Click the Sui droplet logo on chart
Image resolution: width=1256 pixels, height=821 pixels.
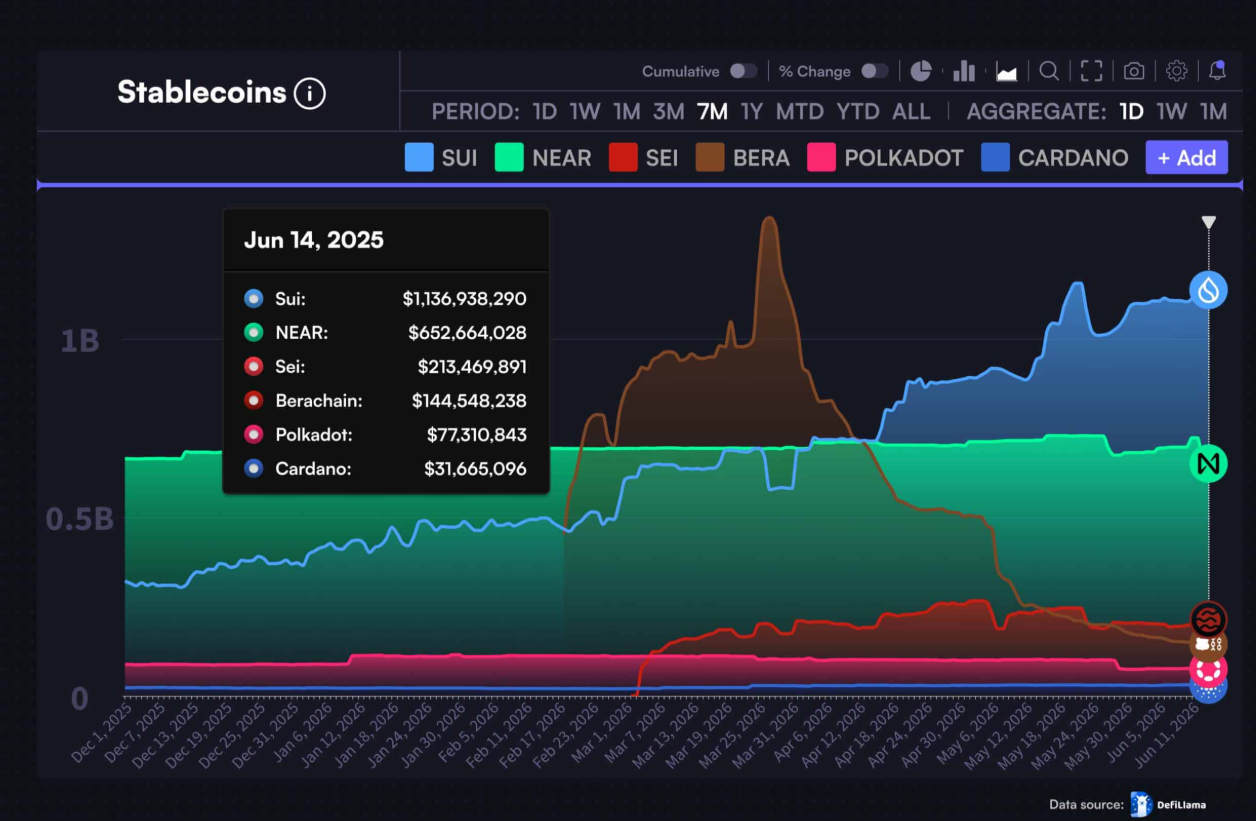coord(1208,289)
